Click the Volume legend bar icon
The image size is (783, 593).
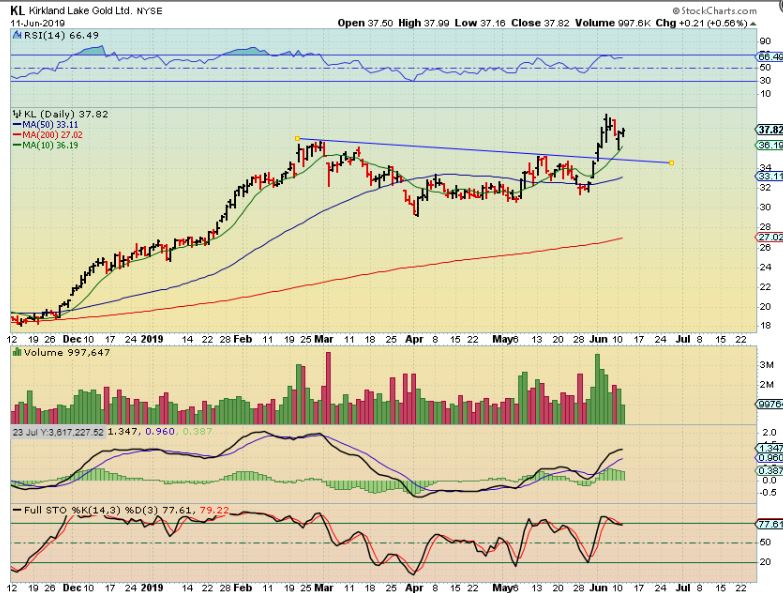[17, 352]
